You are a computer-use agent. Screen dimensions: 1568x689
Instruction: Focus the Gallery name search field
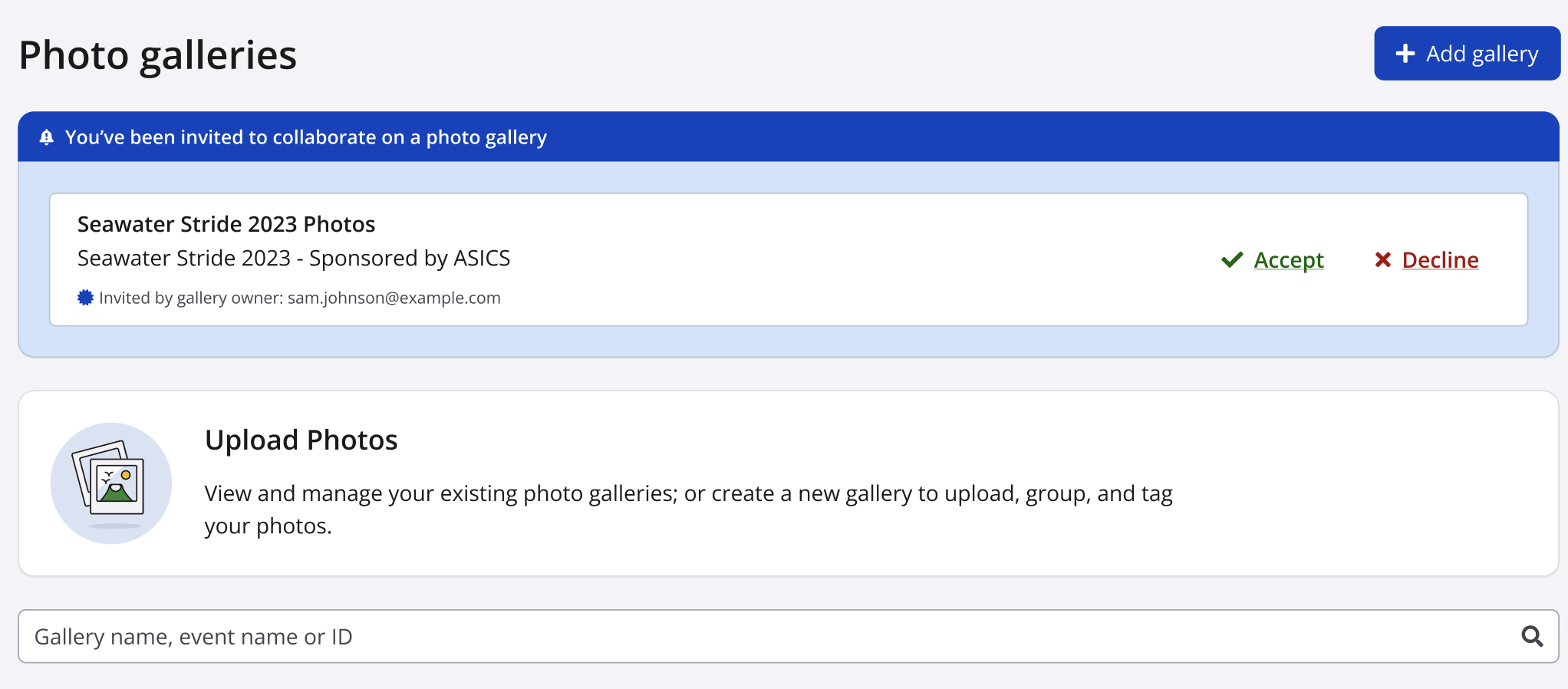click(x=767, y=637)
